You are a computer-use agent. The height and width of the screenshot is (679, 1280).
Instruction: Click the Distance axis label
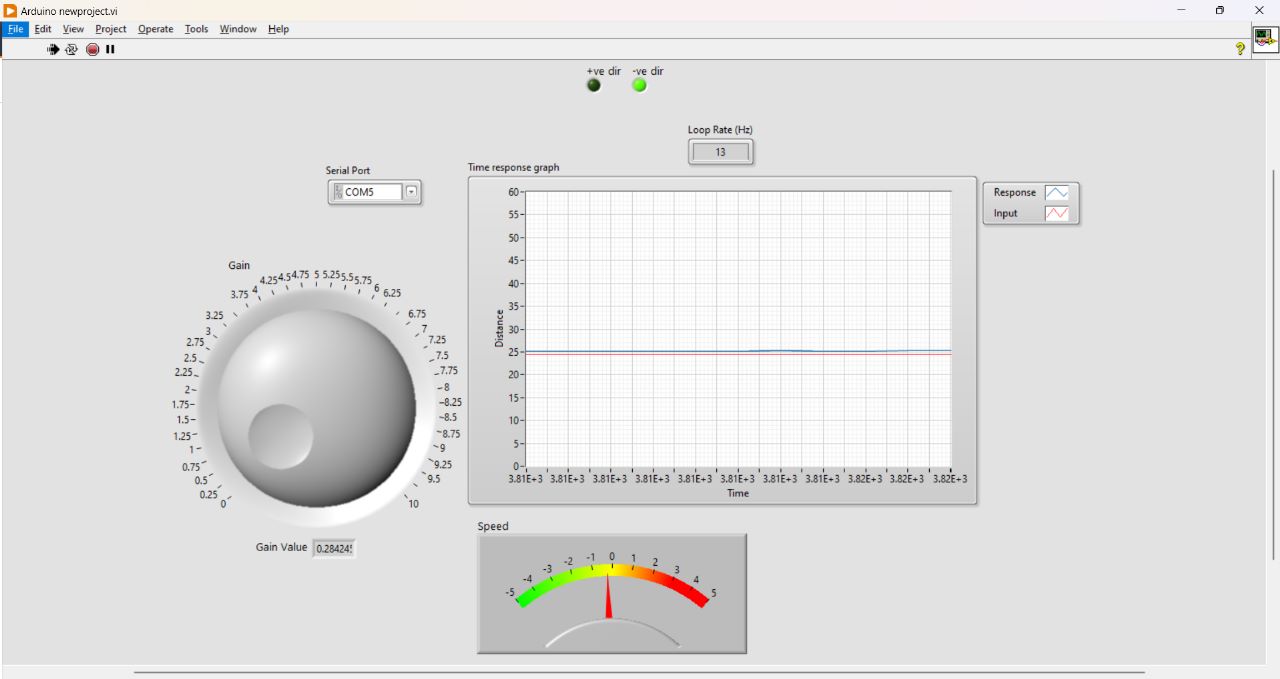click(x=500, y=328)
